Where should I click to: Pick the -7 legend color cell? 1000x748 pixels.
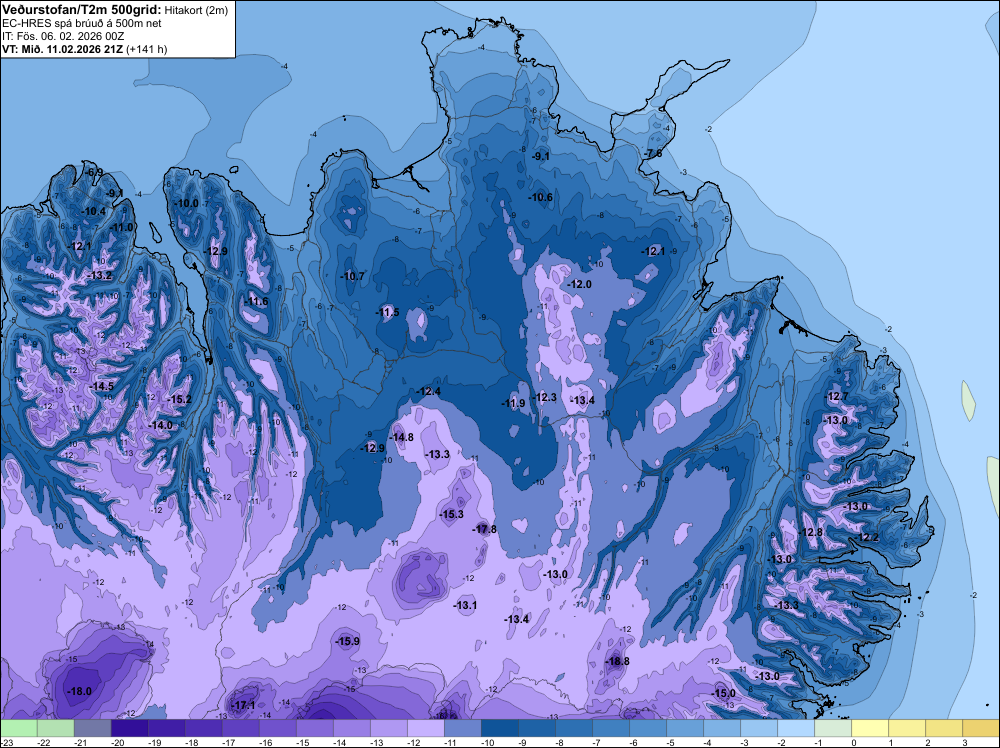(x=610, y=728)
